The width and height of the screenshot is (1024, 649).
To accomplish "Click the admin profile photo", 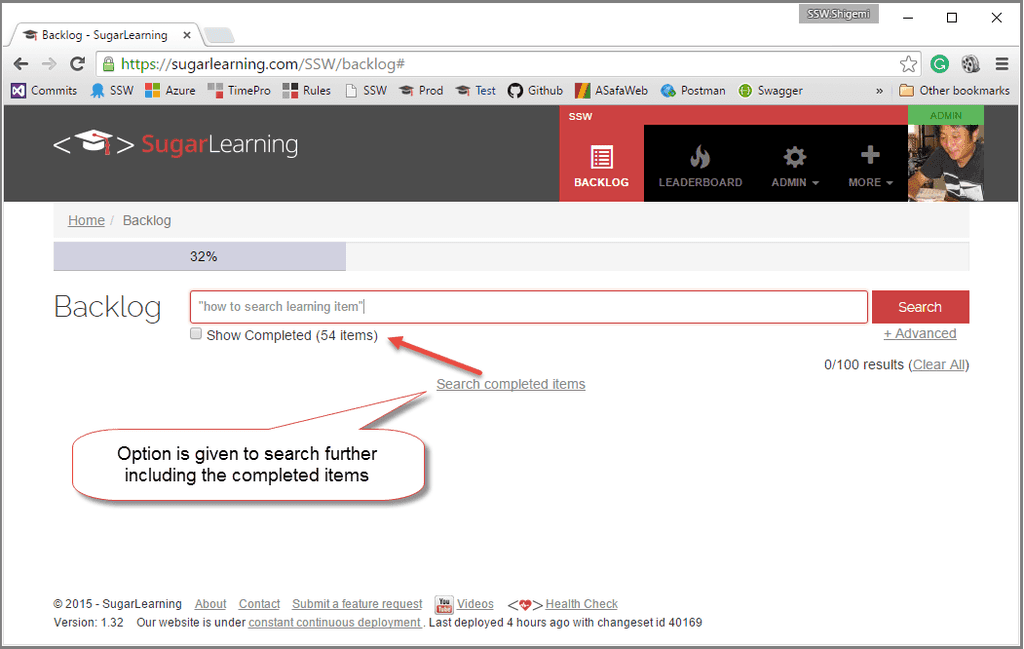I will (x=945, y=162).
